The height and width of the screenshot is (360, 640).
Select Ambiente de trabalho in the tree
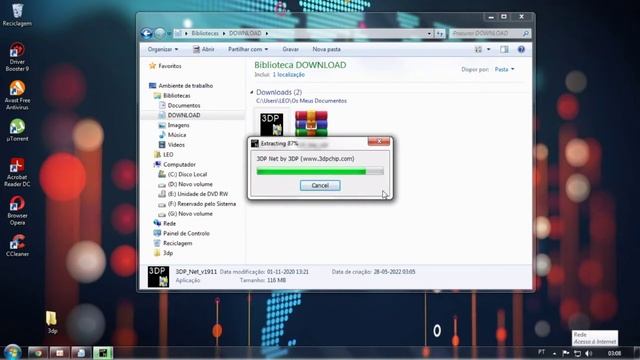tap(186, 86)
